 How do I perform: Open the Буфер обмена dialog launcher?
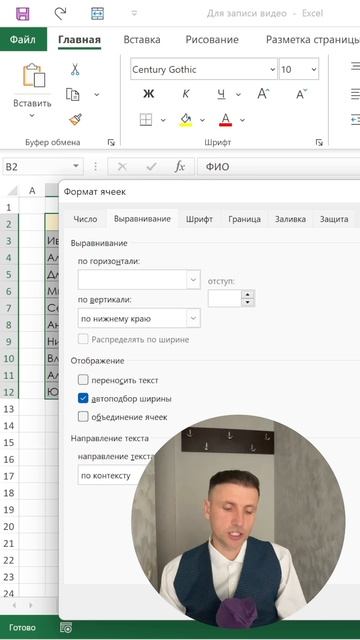point(111,142)
